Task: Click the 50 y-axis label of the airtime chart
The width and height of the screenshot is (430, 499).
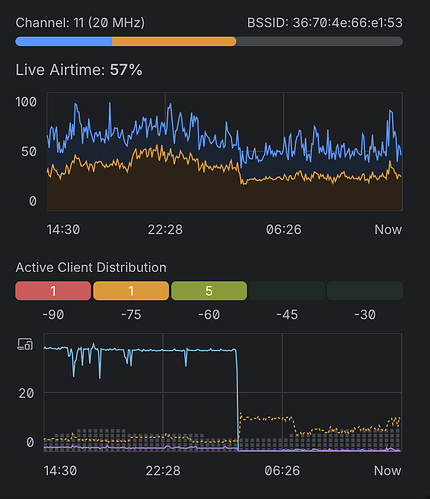Action: [29, 152]
